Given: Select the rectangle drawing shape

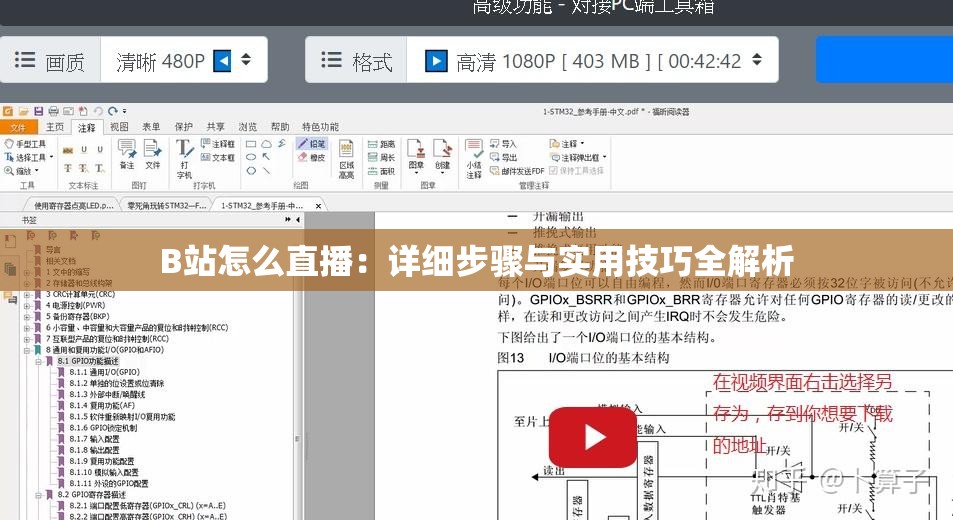Looking at the screenshot, I should 250,145.
